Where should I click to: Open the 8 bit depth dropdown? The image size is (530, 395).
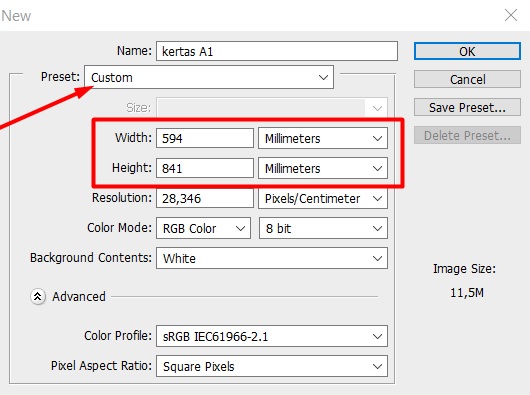pos(323,228)
